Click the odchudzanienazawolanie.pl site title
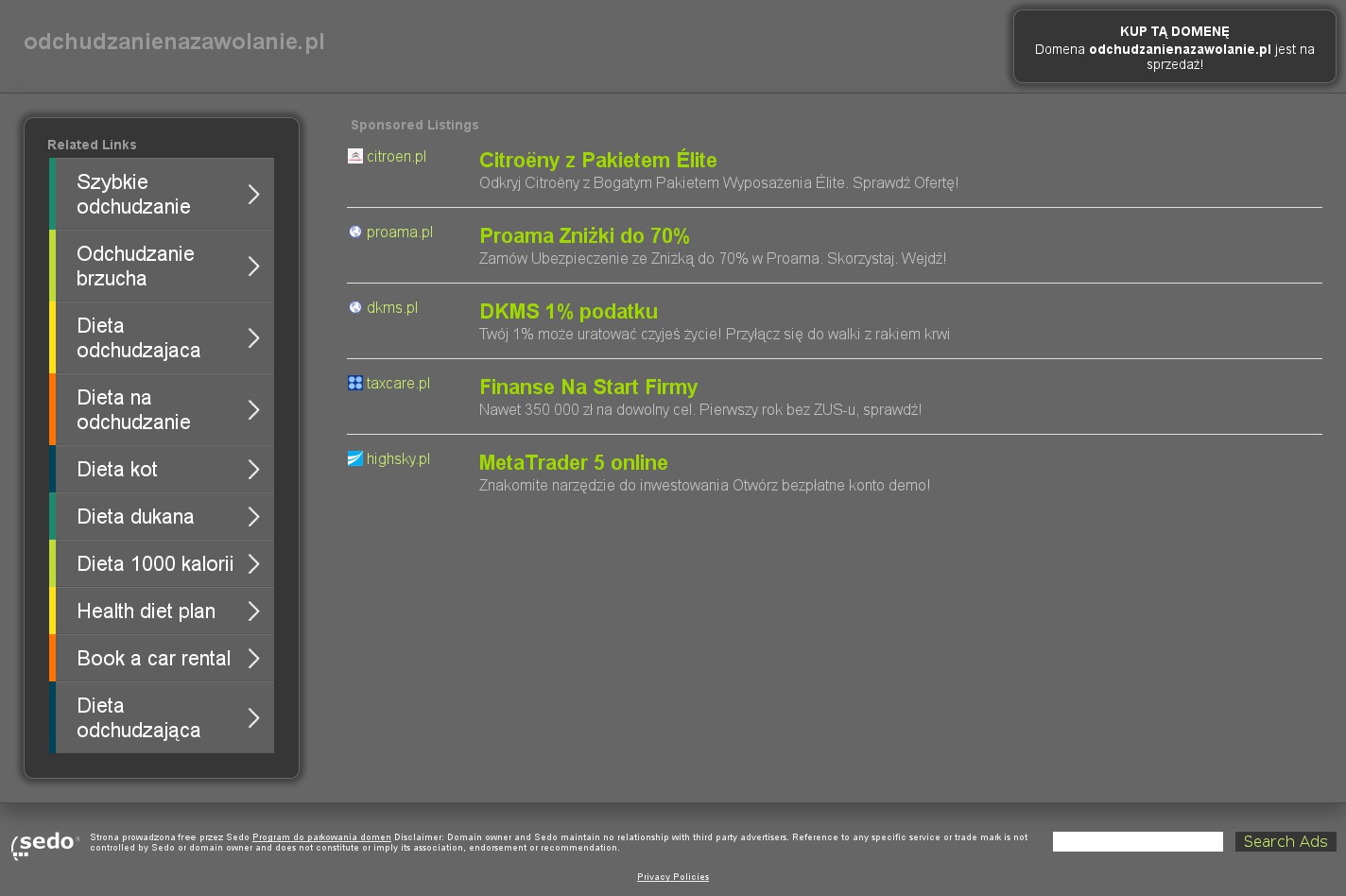1346x896 pixels. (x=174, y=42)
